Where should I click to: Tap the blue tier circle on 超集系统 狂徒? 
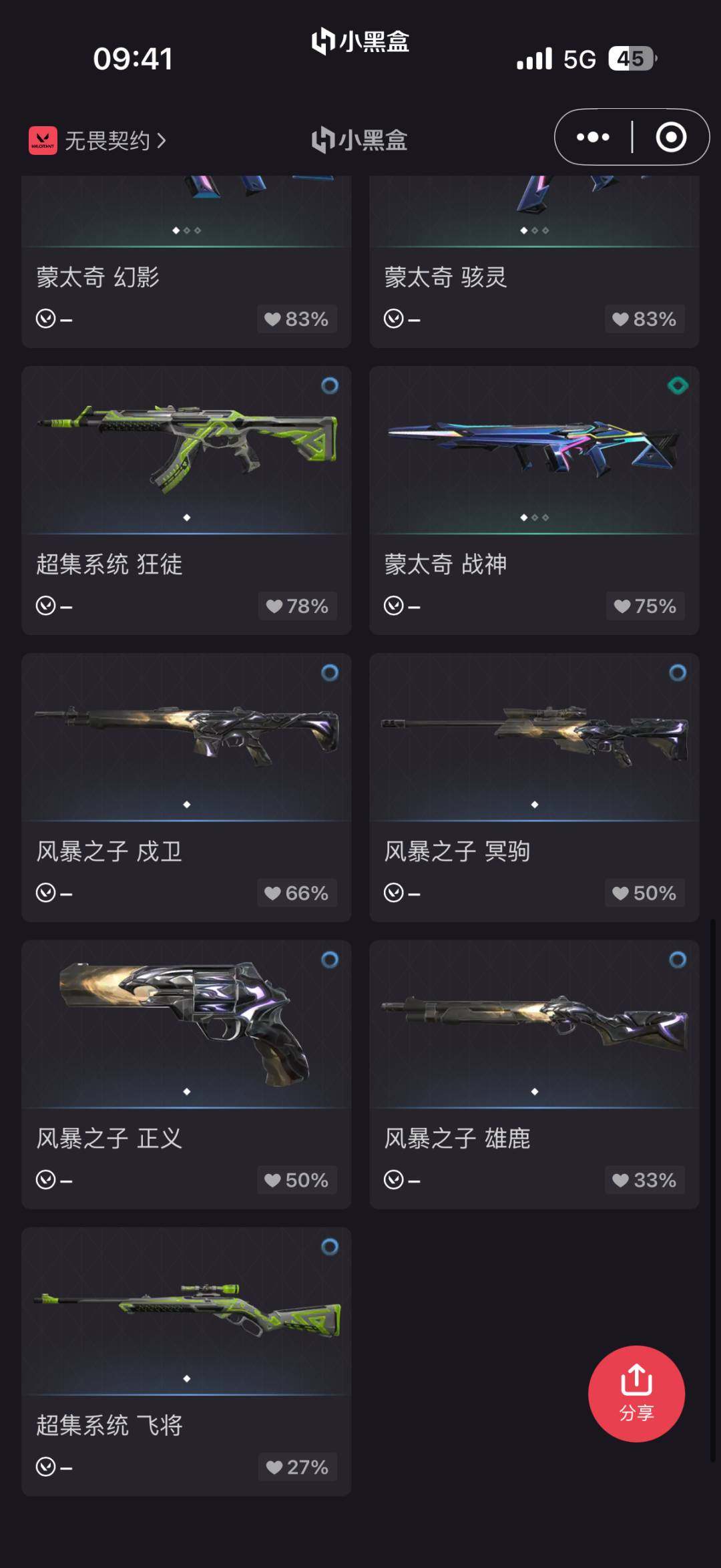click(330, 385)
